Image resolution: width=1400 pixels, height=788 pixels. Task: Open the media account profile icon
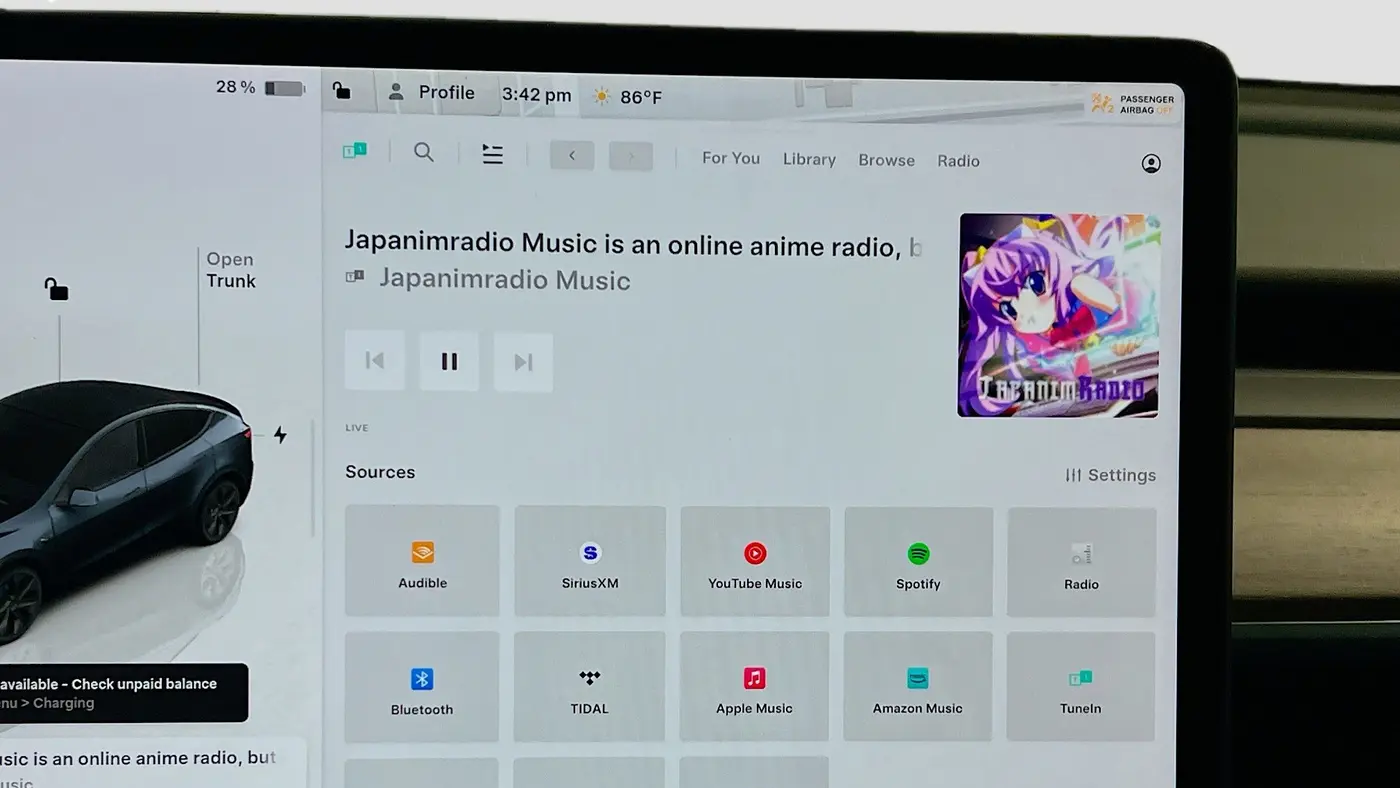(1151, 163)
